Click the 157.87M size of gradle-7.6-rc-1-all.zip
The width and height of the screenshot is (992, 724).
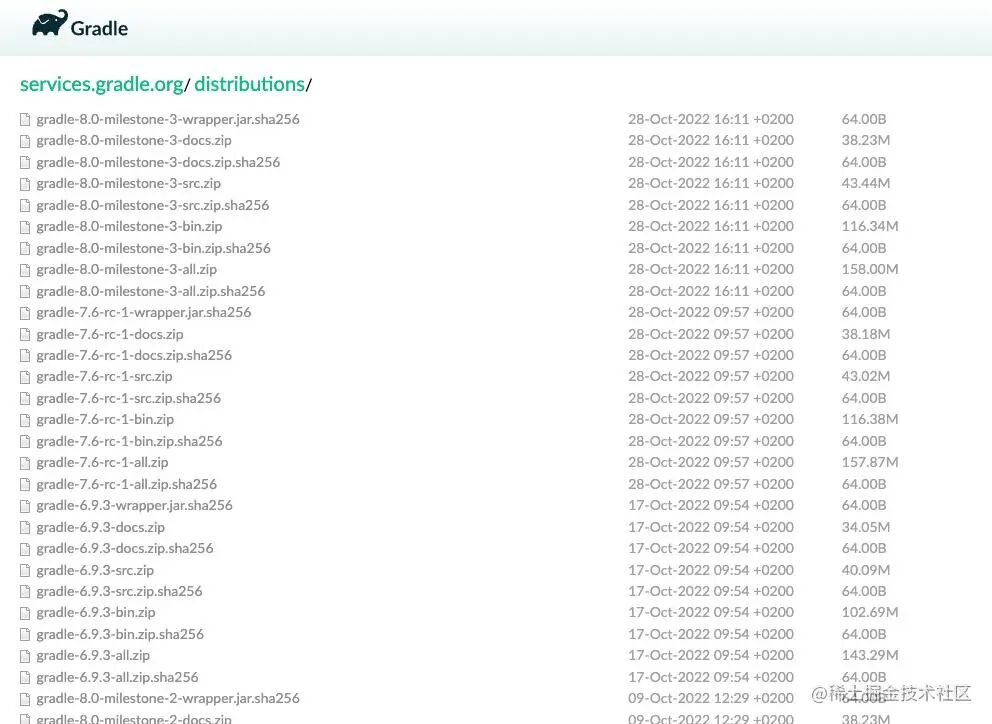pos(870,463)
